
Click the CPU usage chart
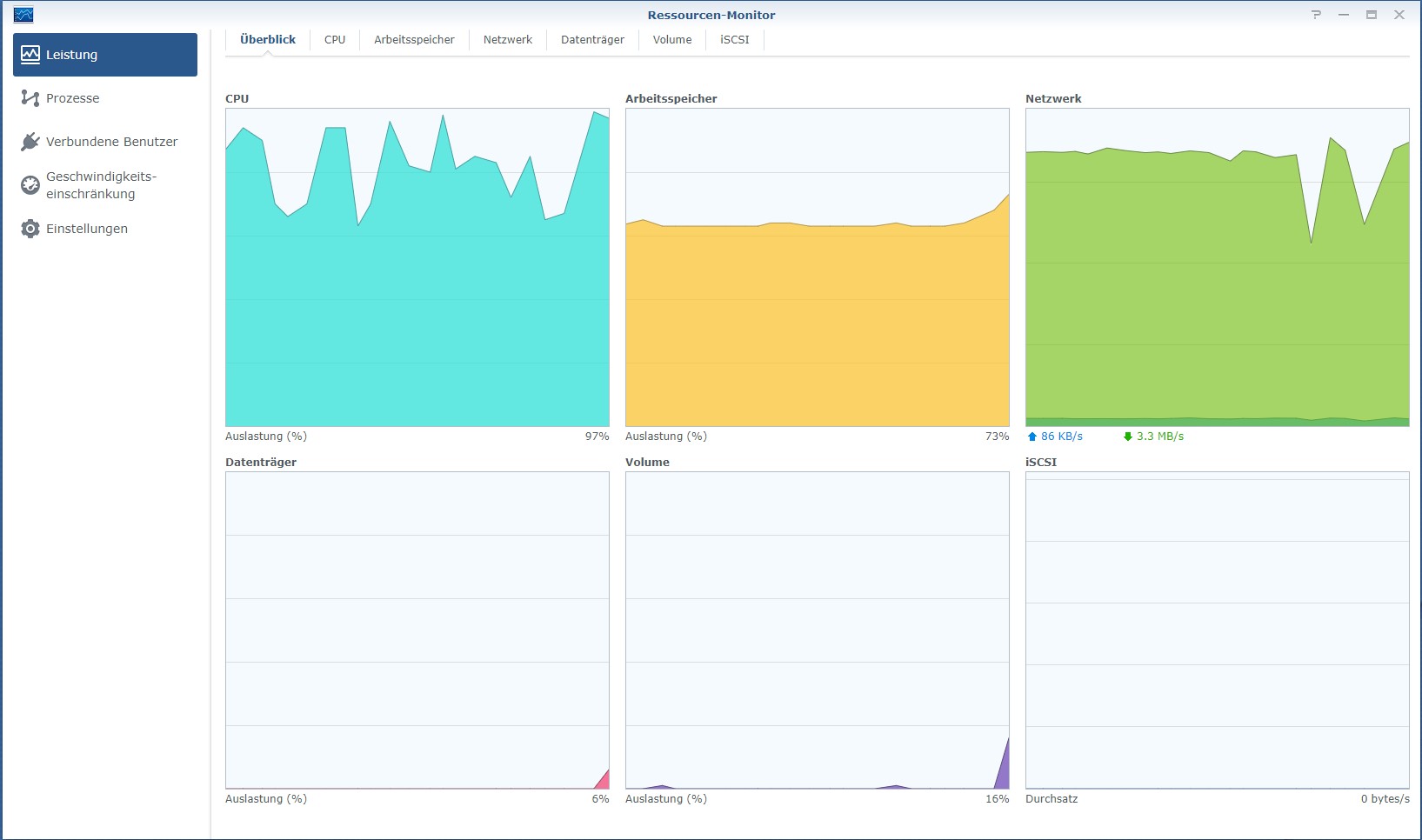pyautogui.click(x=417, y=267)
